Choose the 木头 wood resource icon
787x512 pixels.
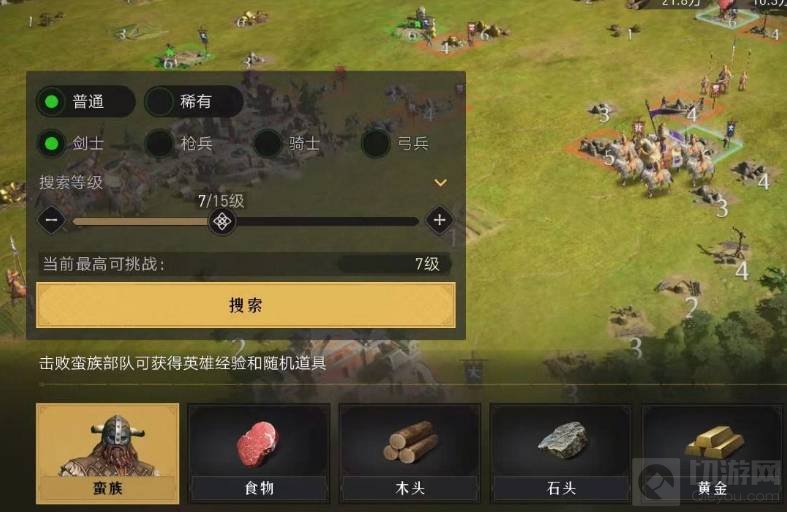410,453
